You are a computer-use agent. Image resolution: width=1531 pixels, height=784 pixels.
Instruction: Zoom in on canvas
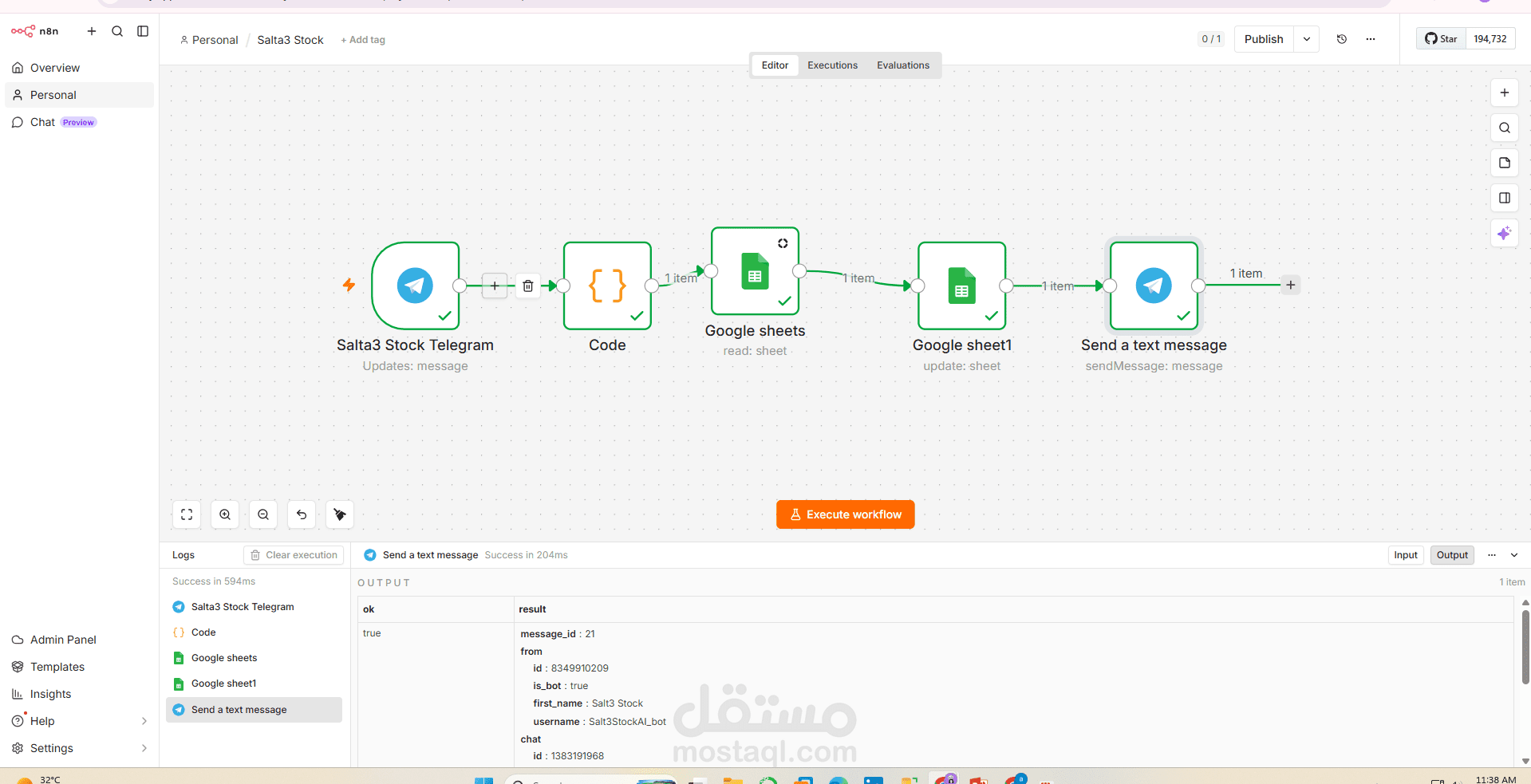point(225,514)
